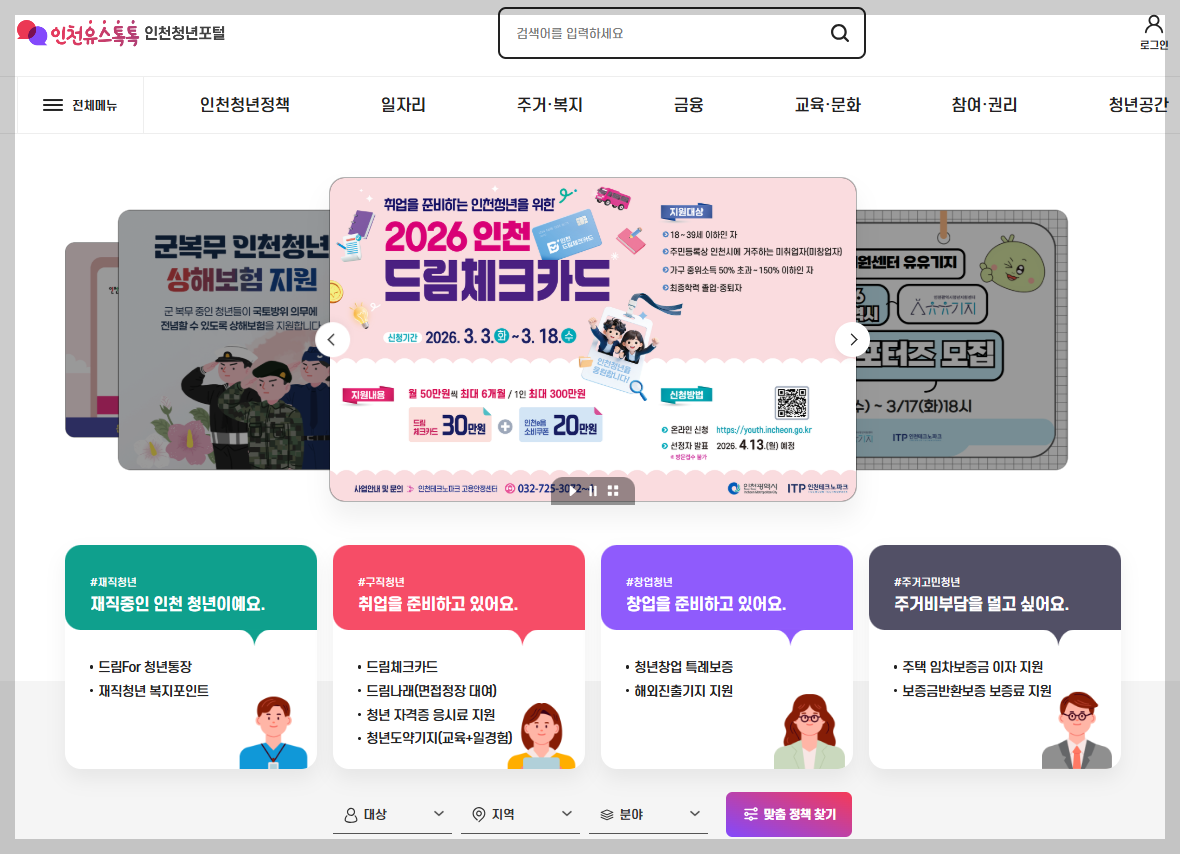Click the 맞춤 정책 찾기 button

click(788, 814)
